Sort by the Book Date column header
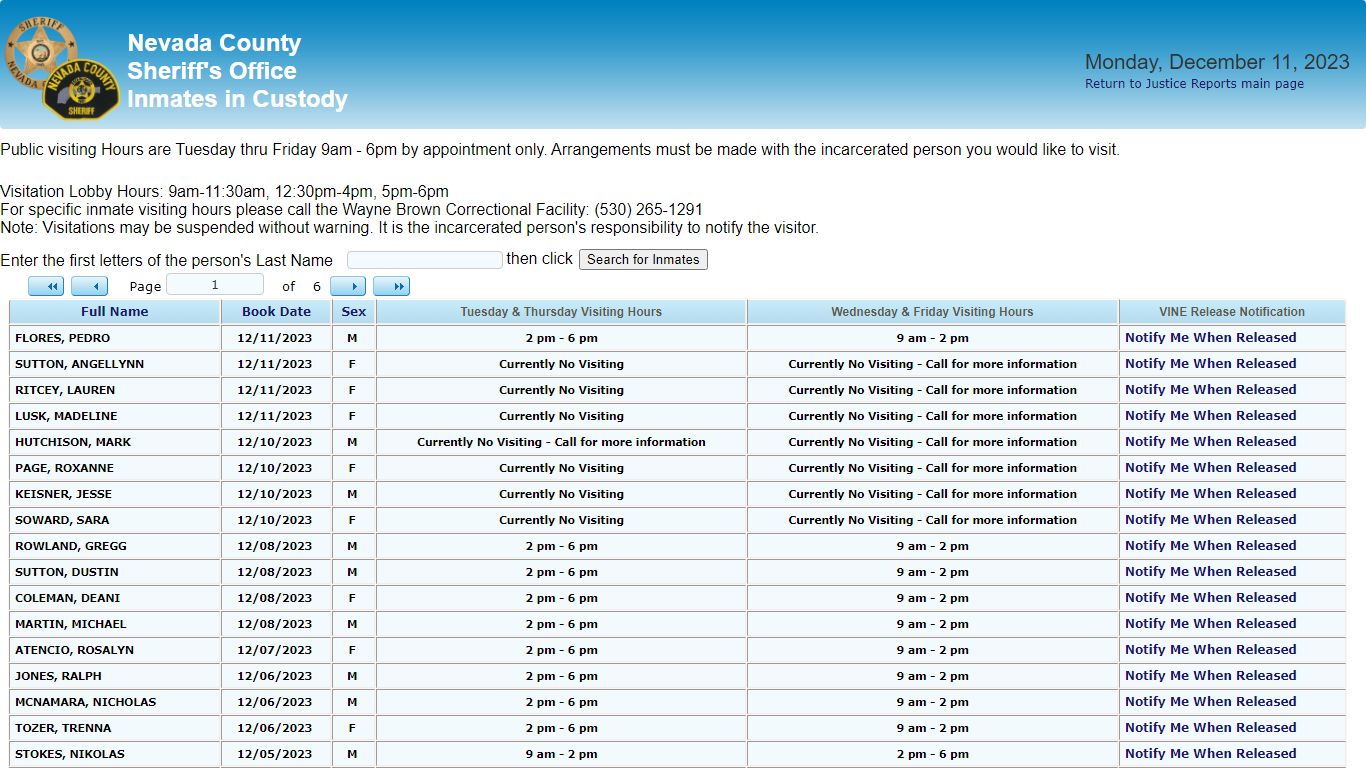The width and height of the screenshot is (1366, 768). tap(276, 312)
